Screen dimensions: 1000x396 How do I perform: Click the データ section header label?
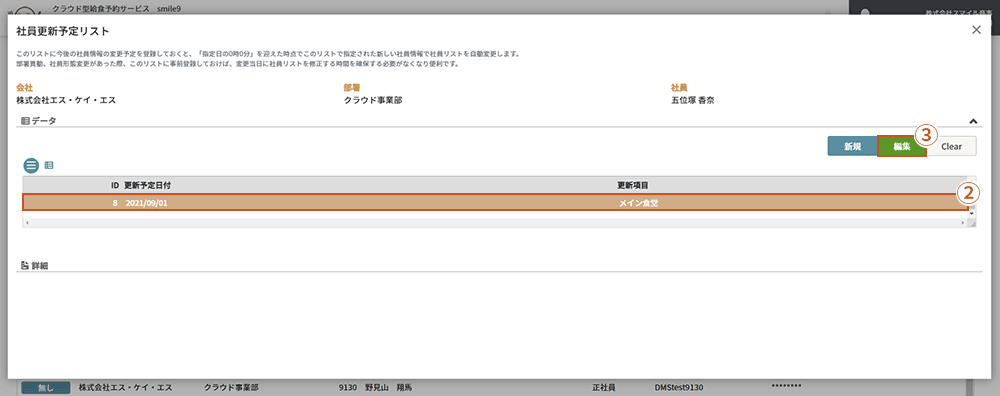pos(44,121)
